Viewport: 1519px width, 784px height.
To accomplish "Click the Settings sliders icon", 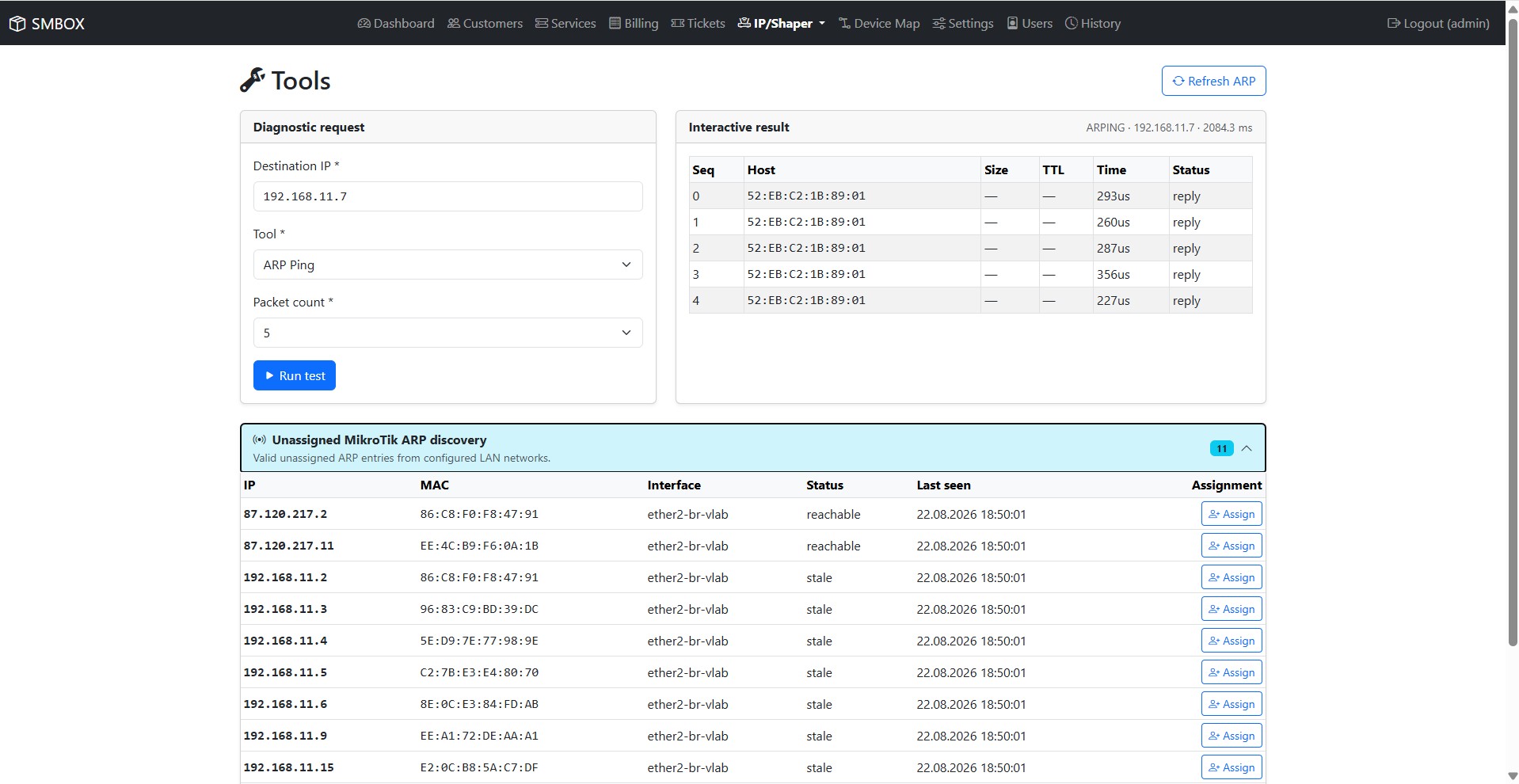I will pos(939,24).
